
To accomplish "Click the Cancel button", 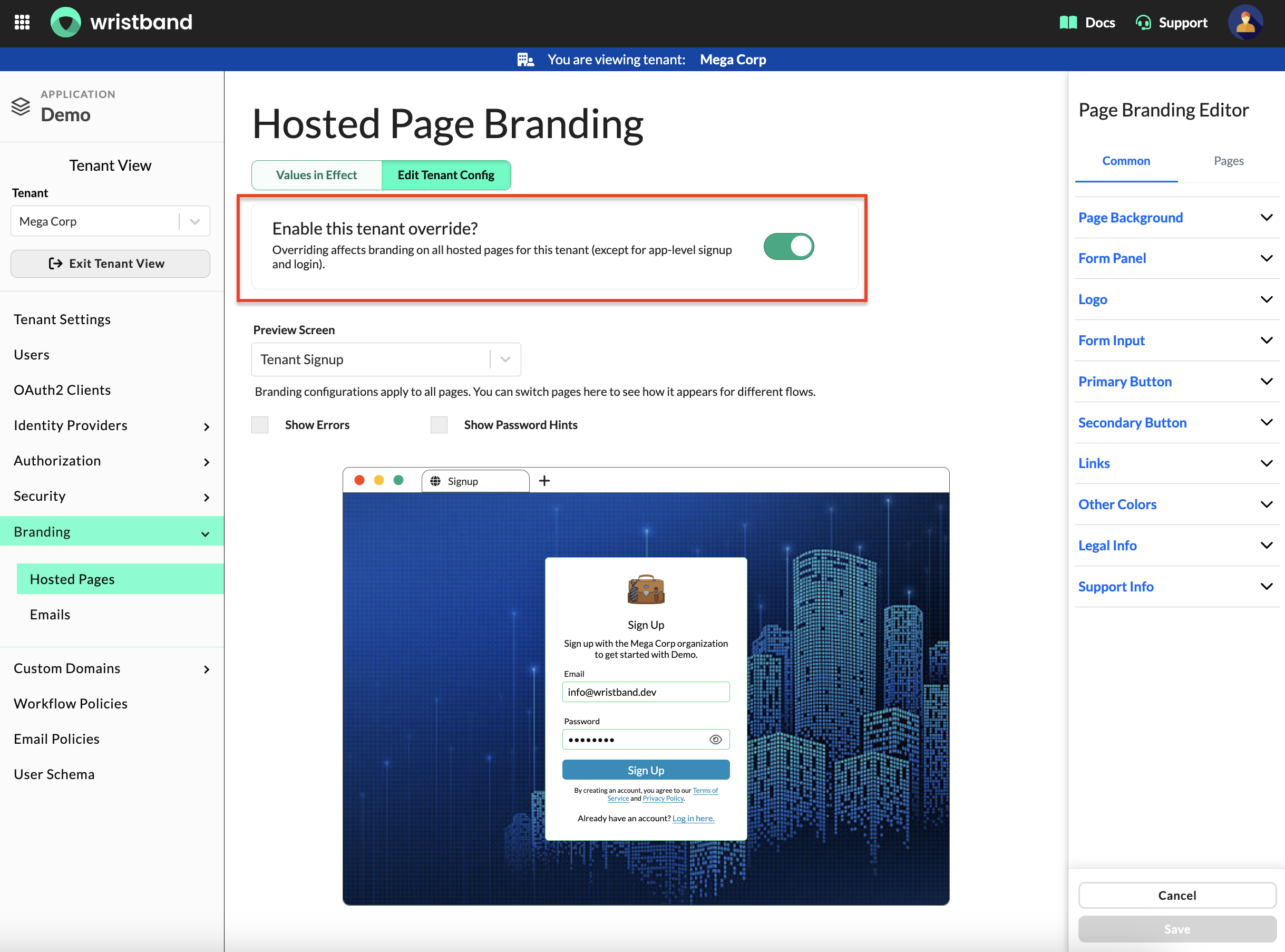I will pyautogui.click(x=1176, y=896).
